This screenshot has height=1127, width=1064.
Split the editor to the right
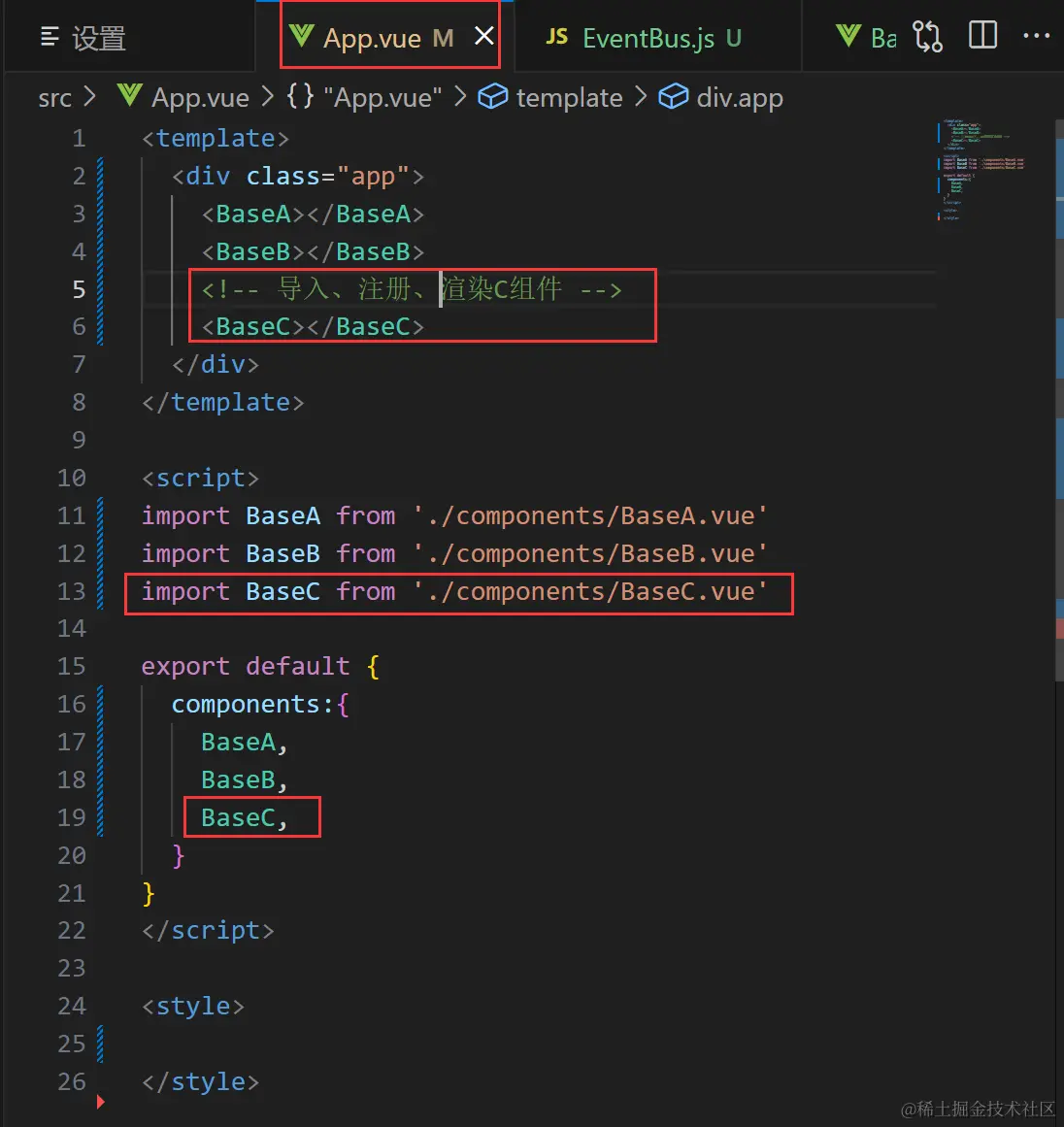(982, 35)
